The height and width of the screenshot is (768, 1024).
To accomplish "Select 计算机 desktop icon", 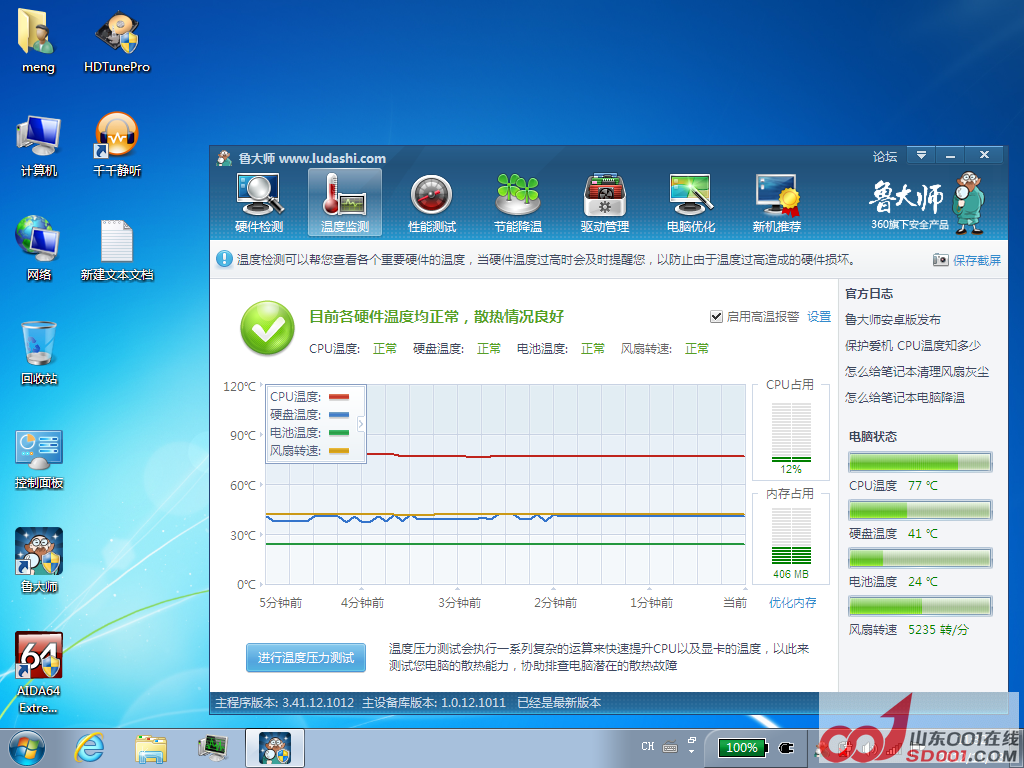I will (x=39, y=146).
